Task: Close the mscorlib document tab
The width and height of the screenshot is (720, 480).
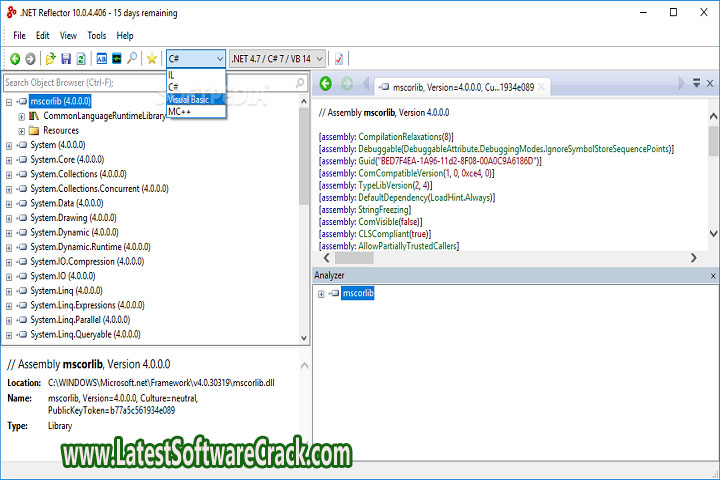Action: [x=541, y=87]
